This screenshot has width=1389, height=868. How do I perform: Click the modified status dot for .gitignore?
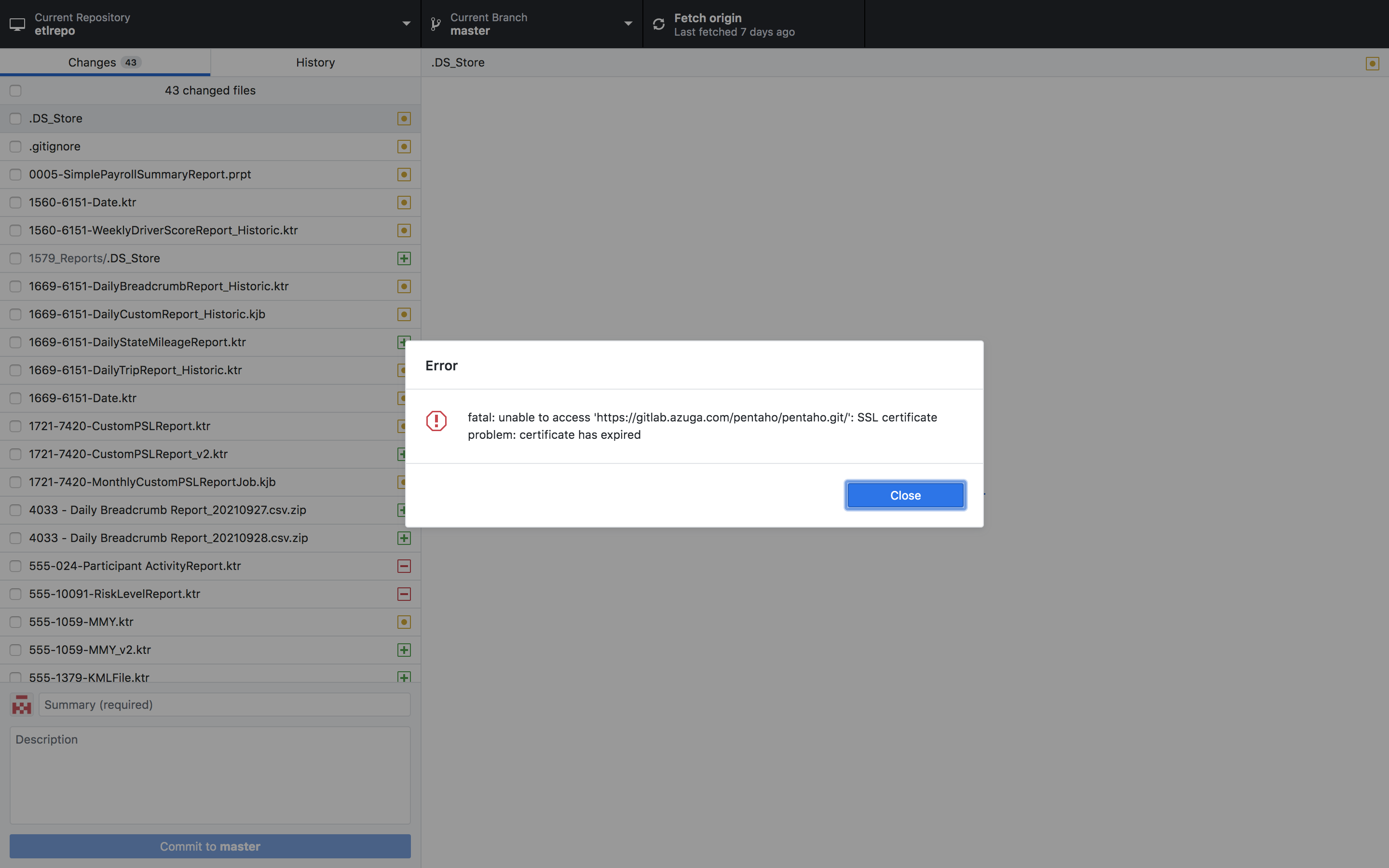(404, 147)
